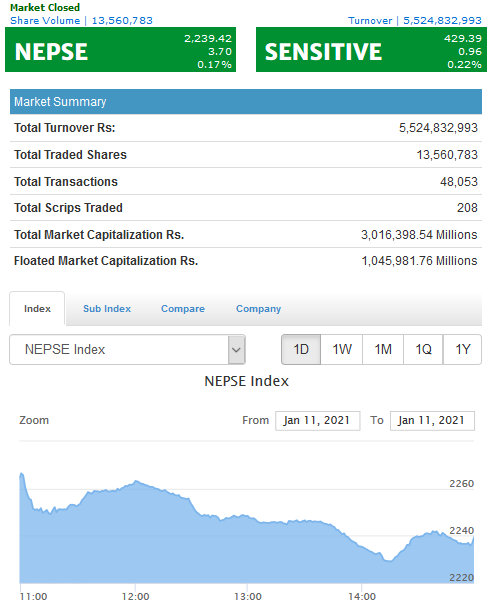Click the SENSITIVE percent change 0.22%

click(465, 65)
